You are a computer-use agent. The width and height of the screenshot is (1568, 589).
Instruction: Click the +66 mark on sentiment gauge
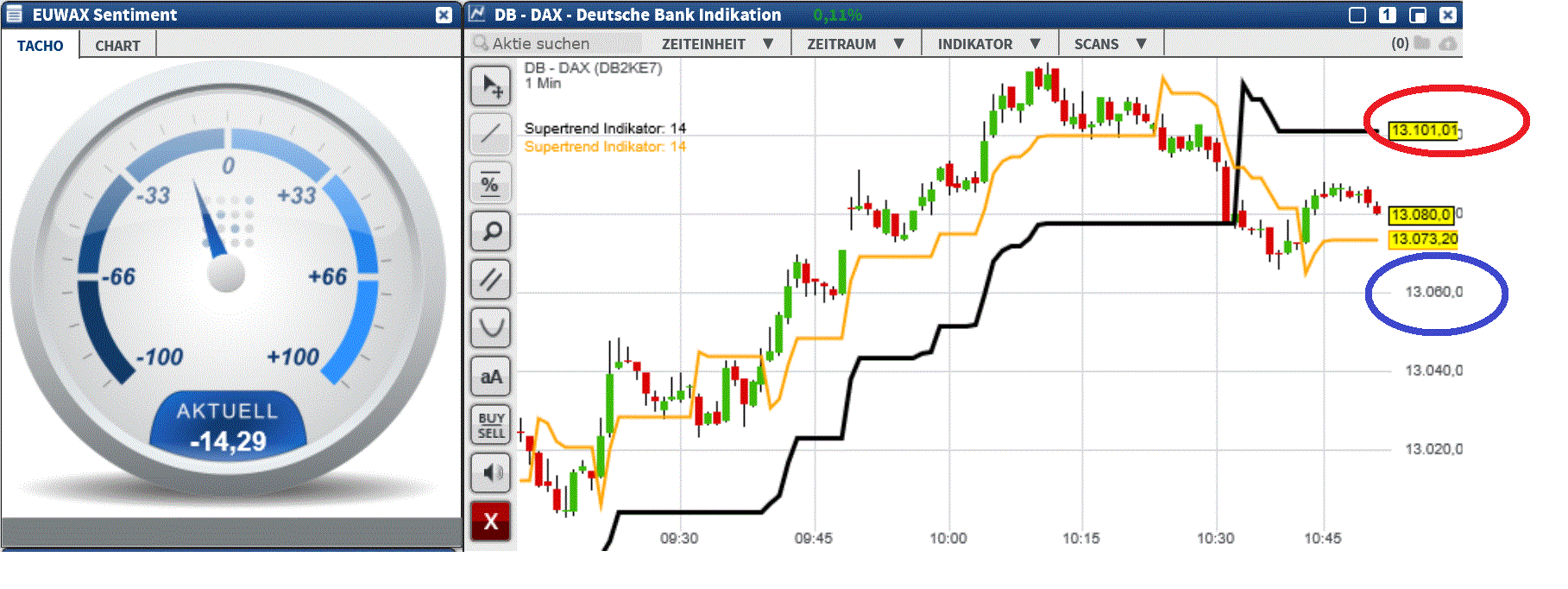tap(327, 277)
